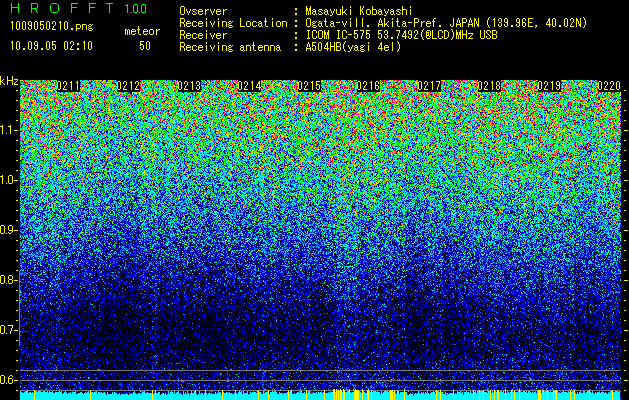This screenshot has width=629, height=400.
Task: Click the meteor count value 50
Action: coord(145,46)
